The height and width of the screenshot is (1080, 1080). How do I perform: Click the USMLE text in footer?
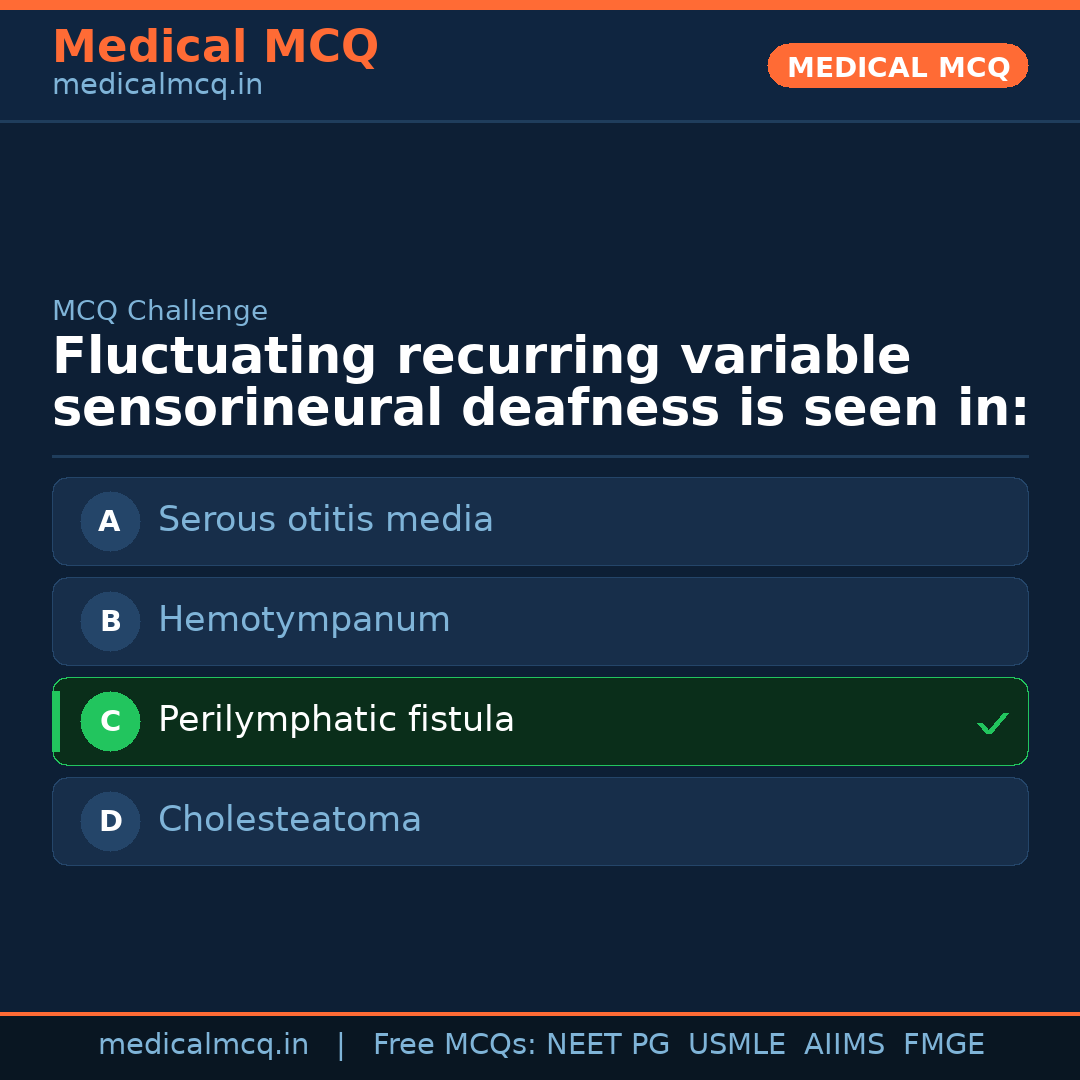[x=736, y=1045]
